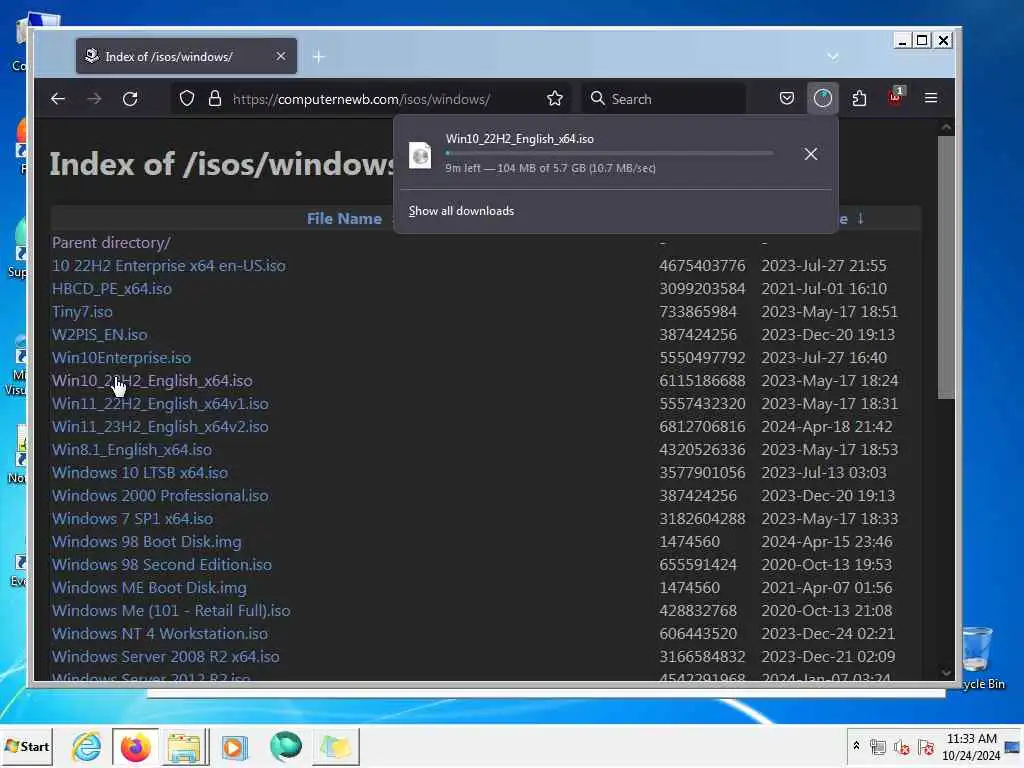Go back with the browser back arrow
This screenshot has width=1024, height=768.
[58, 99]
